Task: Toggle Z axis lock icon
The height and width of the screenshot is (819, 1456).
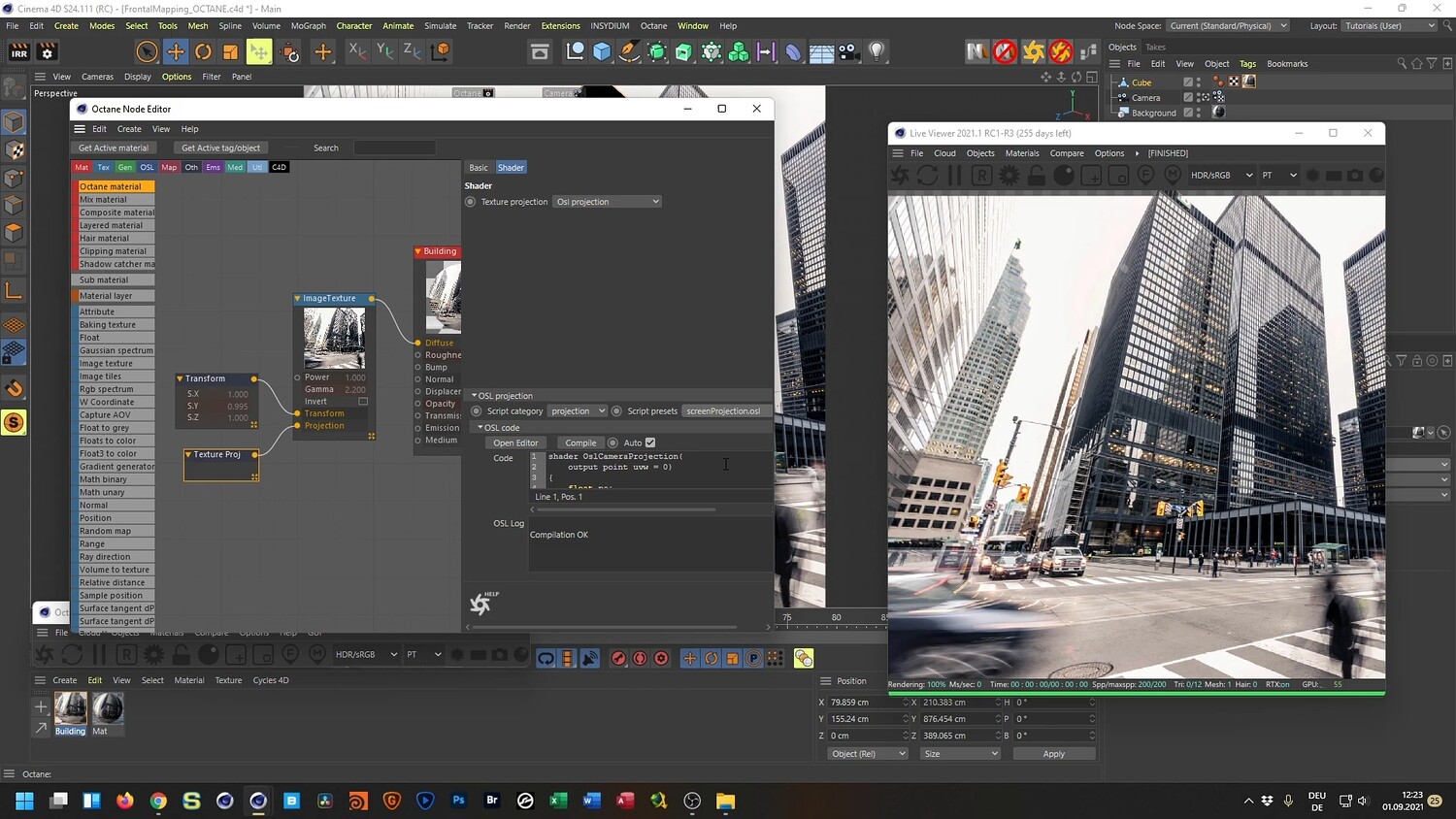Action: (412, 51)
